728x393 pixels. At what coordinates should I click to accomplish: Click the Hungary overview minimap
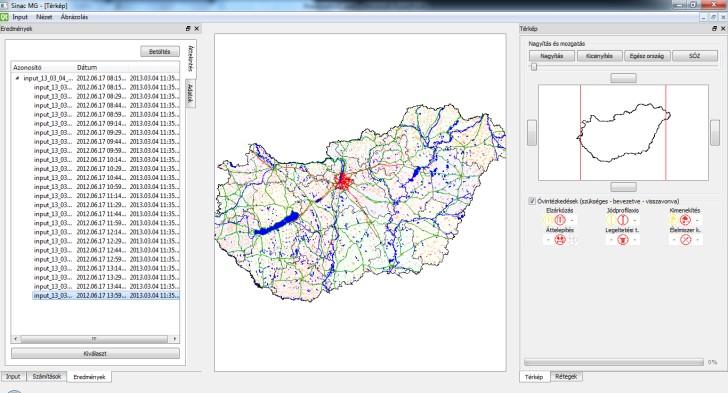click(x=624, y=132)
